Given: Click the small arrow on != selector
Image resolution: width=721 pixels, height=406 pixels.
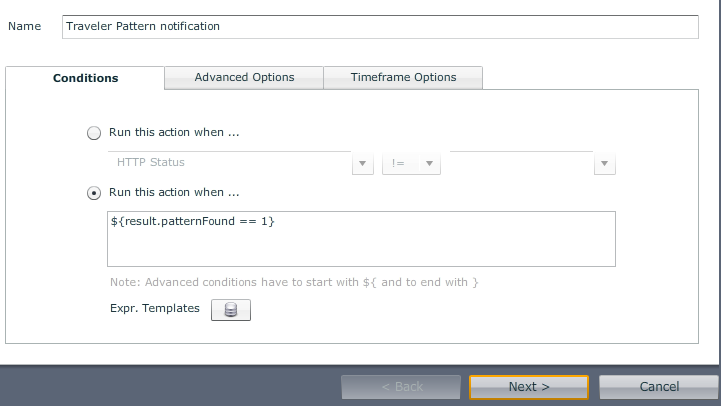Looking at the screenshot, I should point(429,163).
